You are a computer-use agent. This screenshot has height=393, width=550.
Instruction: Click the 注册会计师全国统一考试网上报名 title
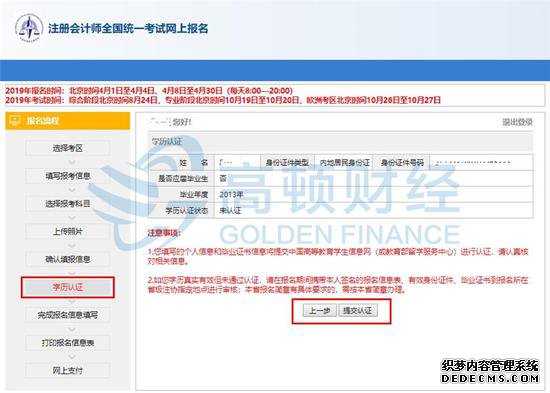[128, 28]
